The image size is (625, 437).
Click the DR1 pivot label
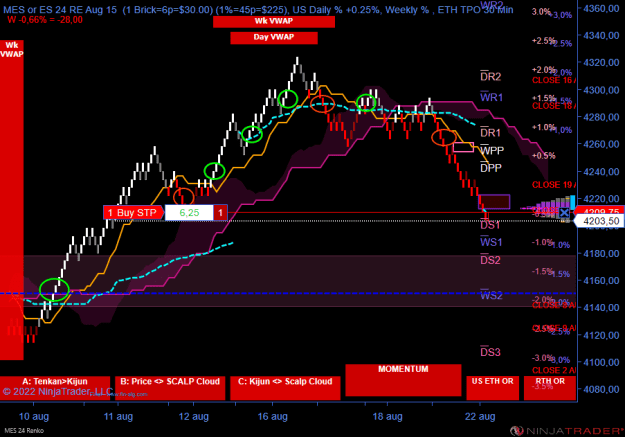[490, 132]
